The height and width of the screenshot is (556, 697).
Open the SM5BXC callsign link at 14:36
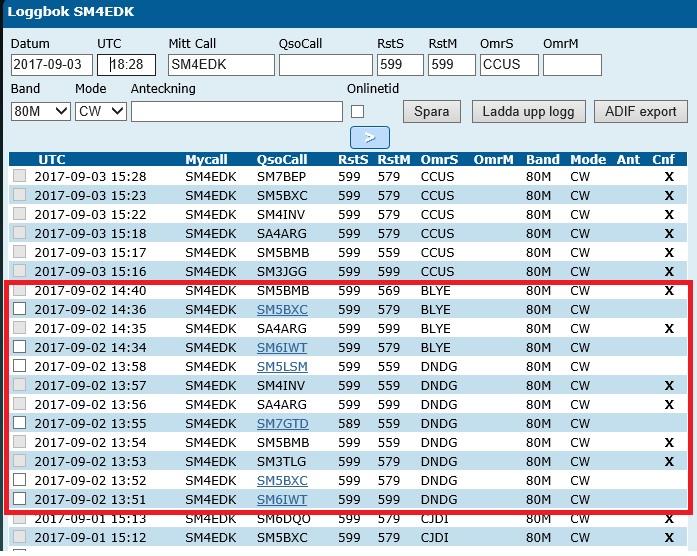281,310
